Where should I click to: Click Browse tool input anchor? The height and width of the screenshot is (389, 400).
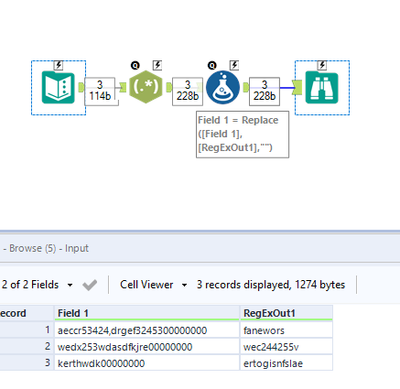coord(297,87)
